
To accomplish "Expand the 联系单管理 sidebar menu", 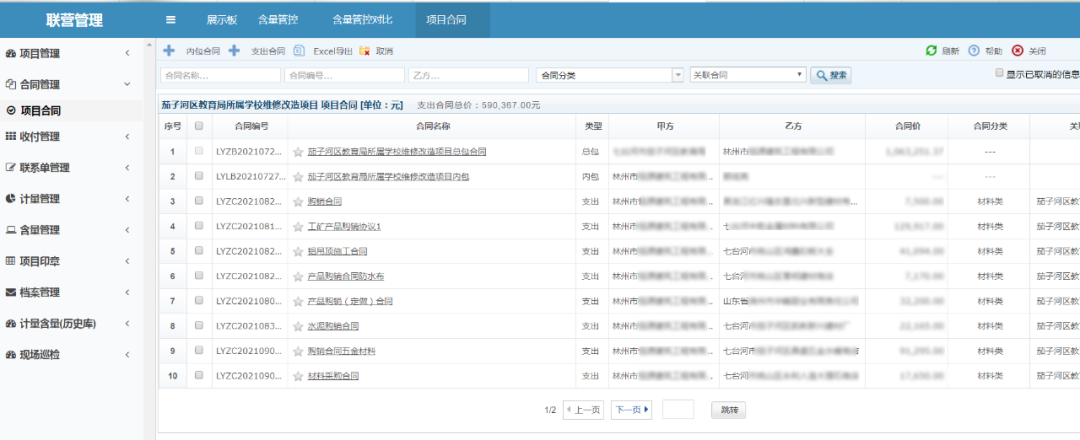I will point(127,167).
